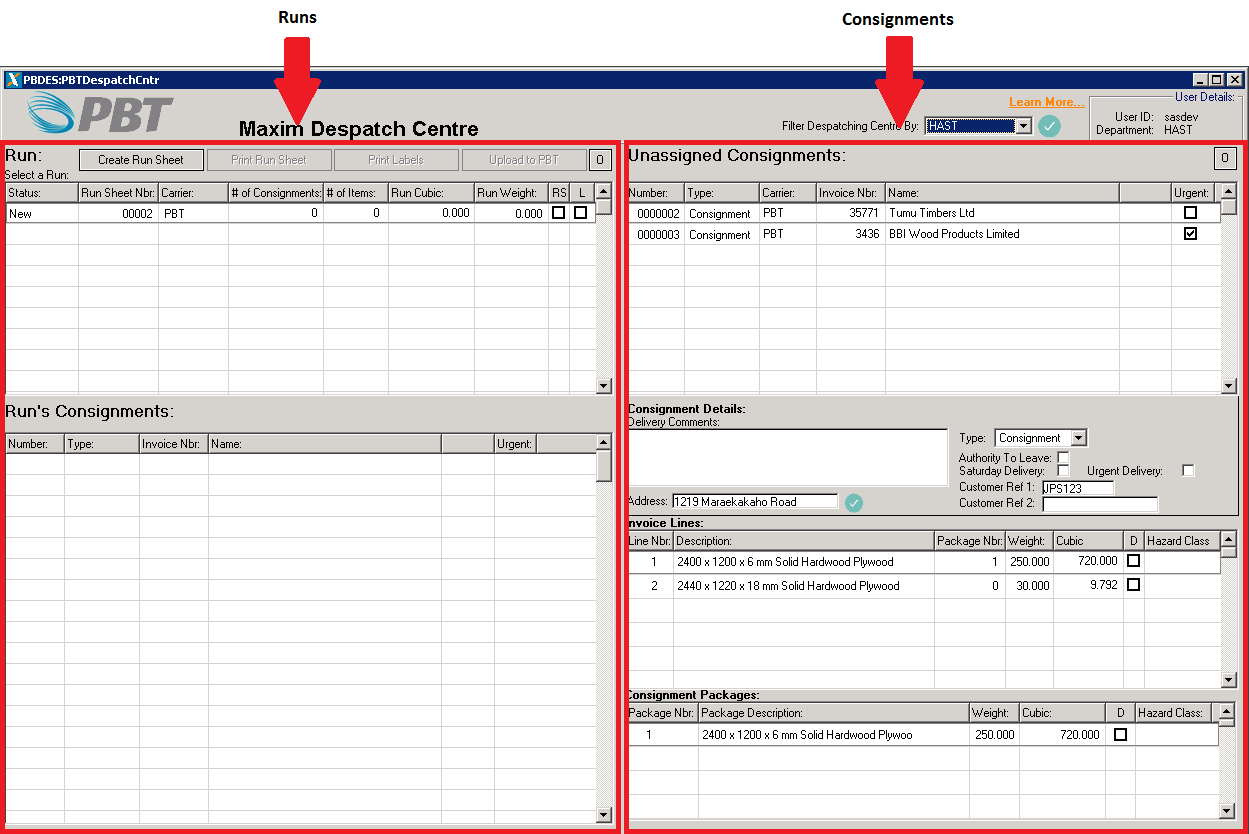Click the Name header in Unassigned Consignments

(x=1002, y=192)
